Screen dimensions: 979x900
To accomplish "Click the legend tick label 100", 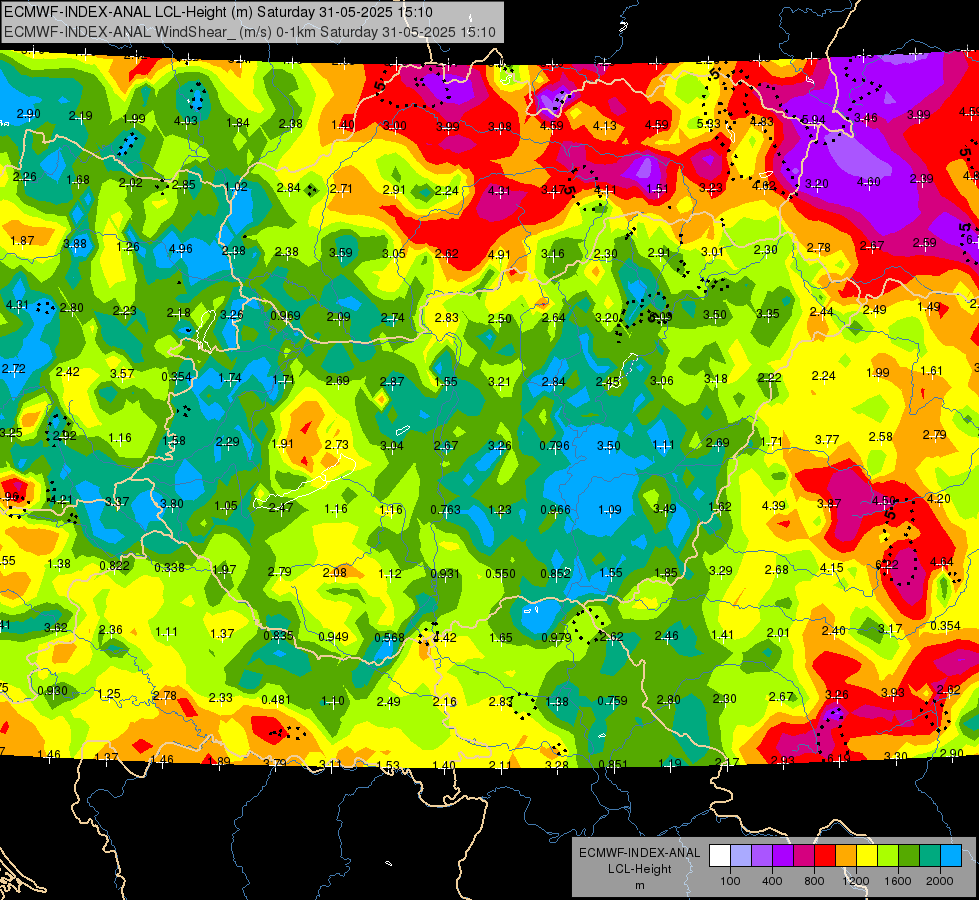I will point(730,881).
